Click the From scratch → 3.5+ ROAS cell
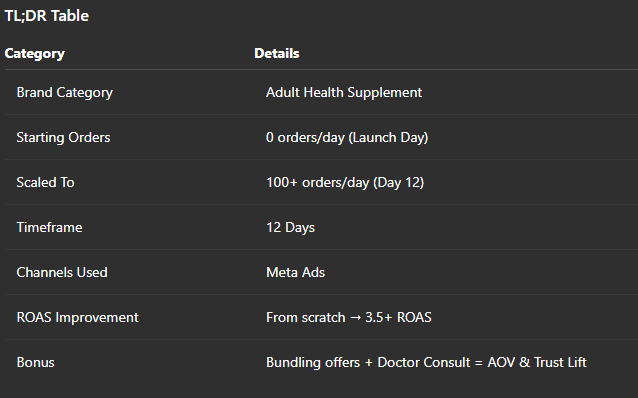This screenshot has height=398, width=638. (349, 317)
